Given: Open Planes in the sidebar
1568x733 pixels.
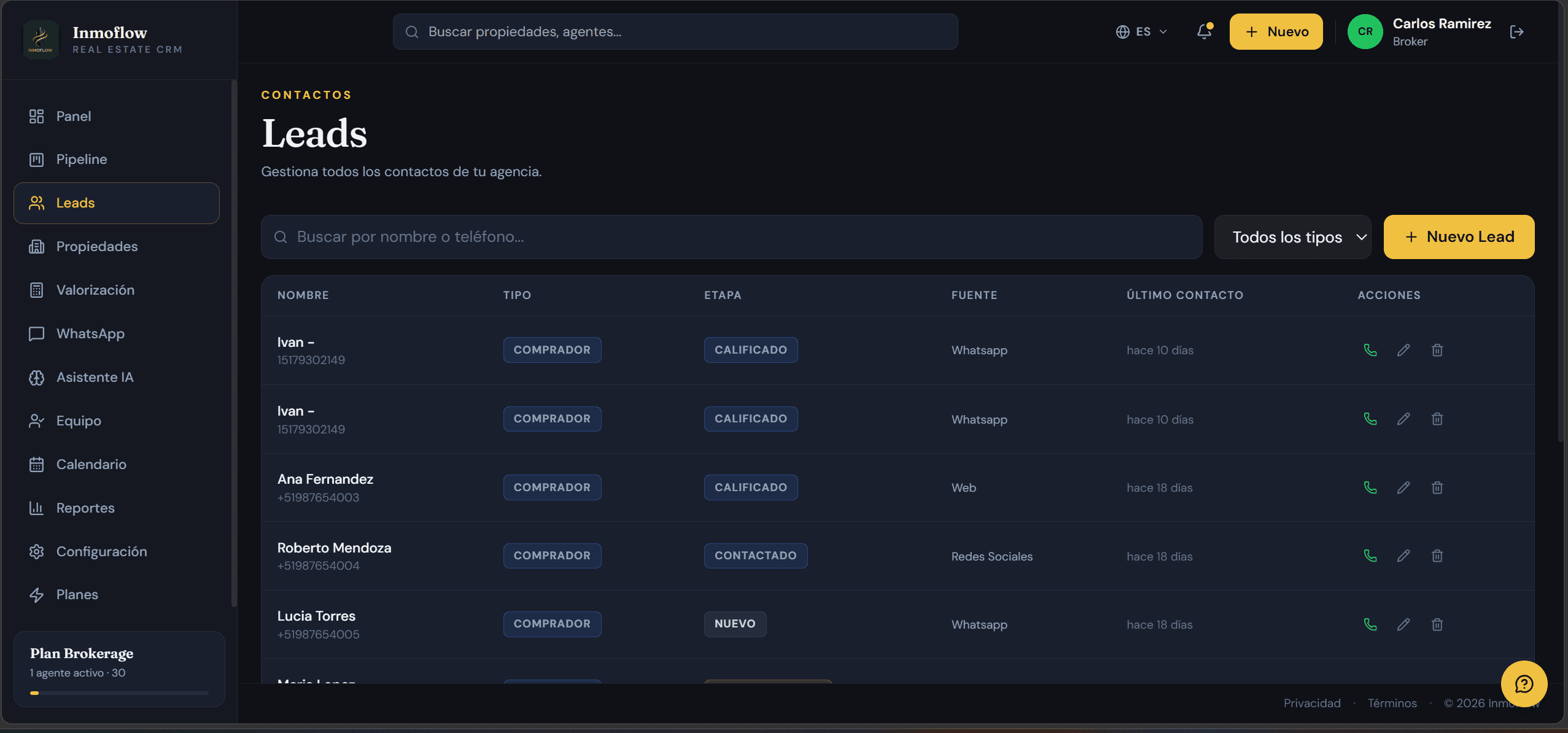Looking at the screenshot, I should click(x=117, y=594).
